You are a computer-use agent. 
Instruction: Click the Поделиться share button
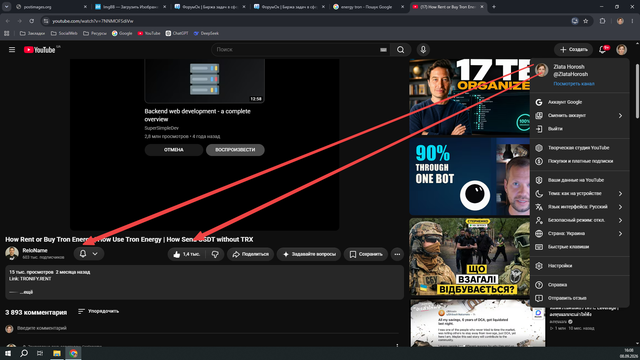tap(251, 254)
